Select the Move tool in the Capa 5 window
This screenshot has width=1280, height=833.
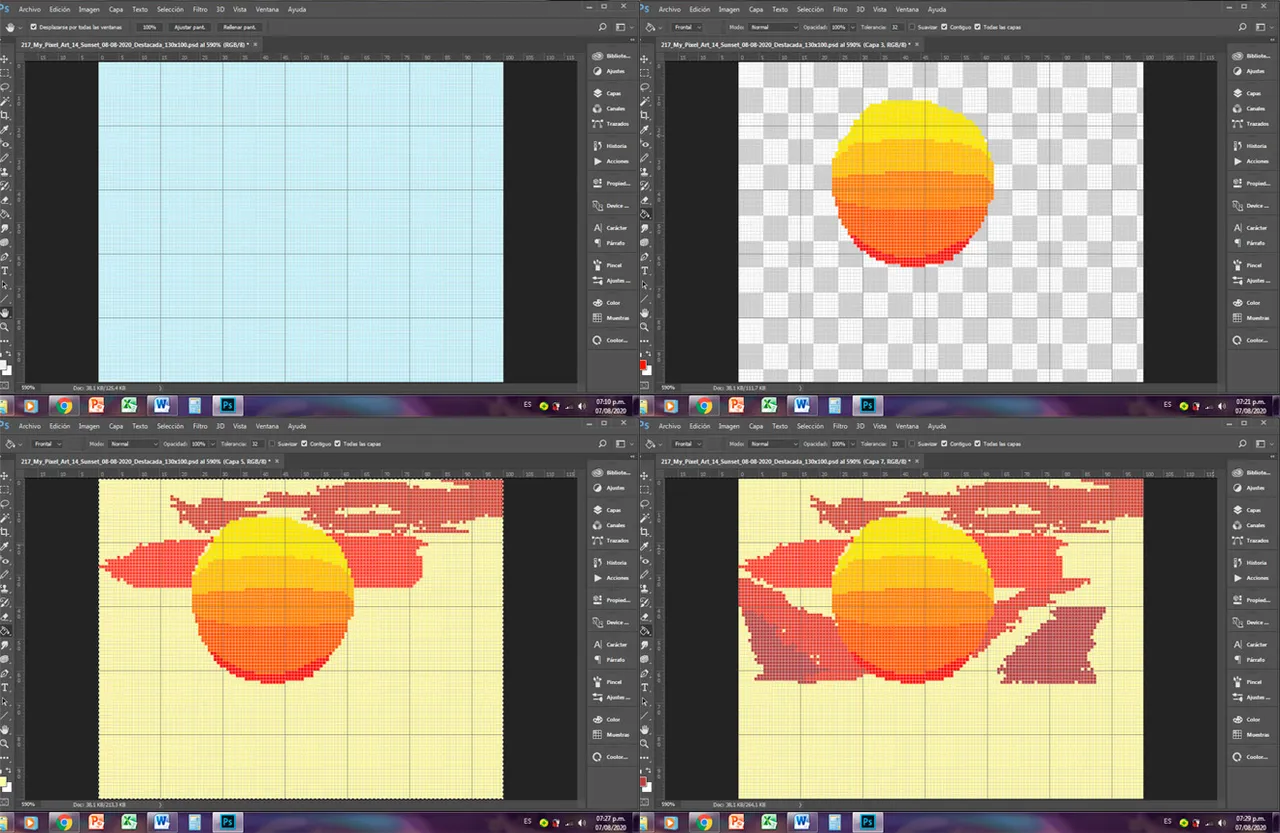pos(5,476)
